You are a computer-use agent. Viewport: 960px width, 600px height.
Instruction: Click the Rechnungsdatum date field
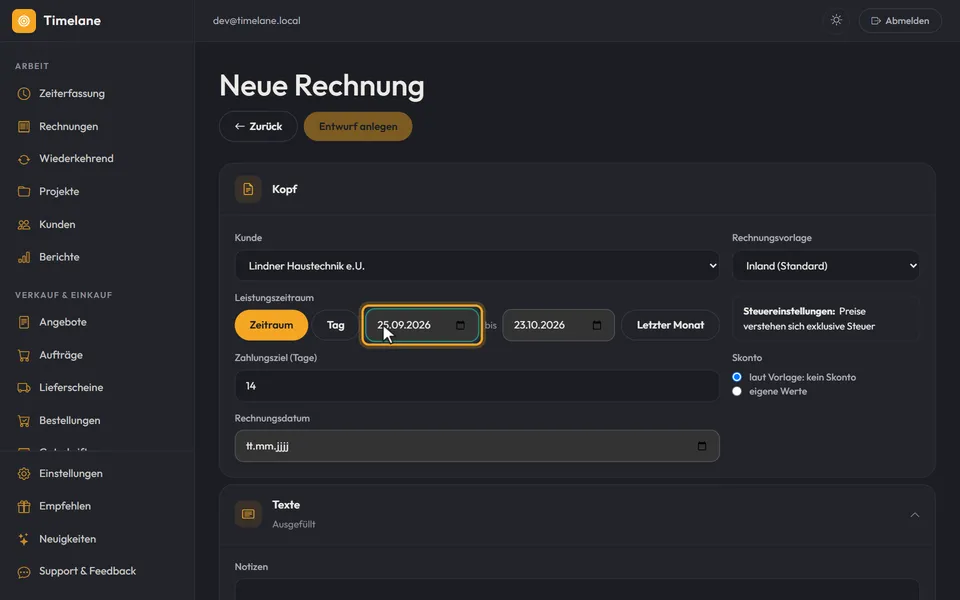pos(477,446)
